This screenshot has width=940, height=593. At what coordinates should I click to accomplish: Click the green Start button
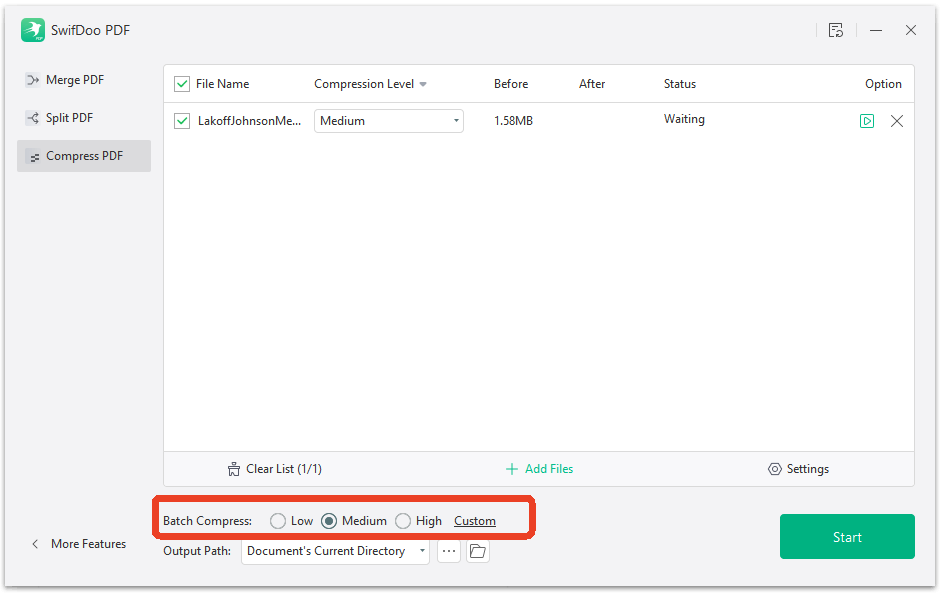[847, 537]
